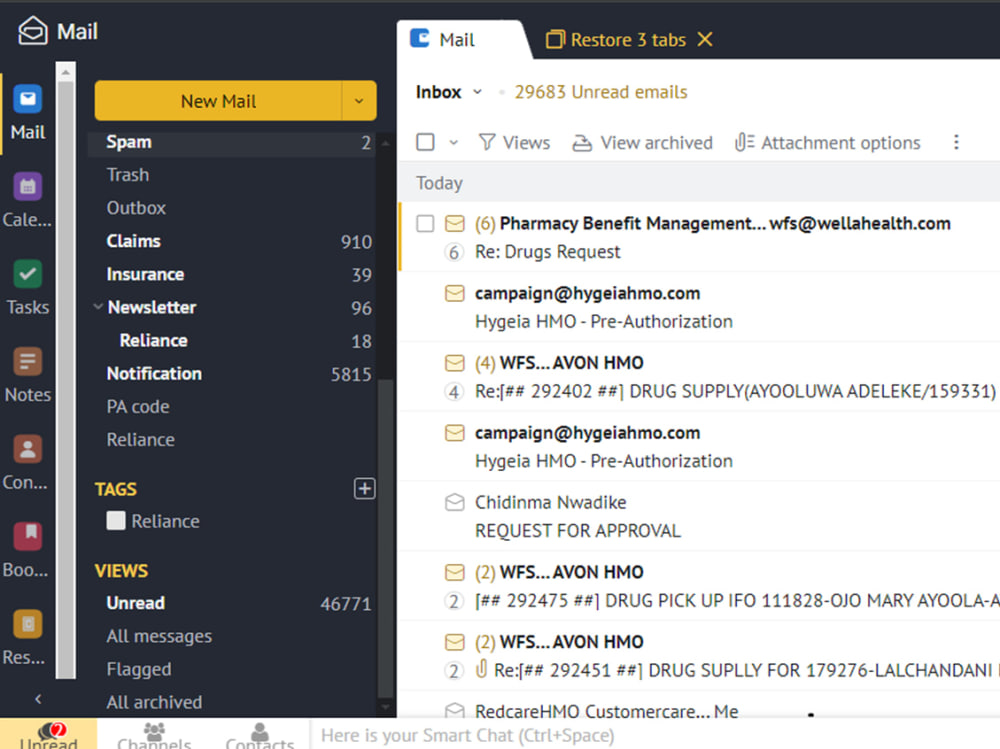Click scroll-up arrow of app sidebar
The height and width of the screenshot is (749, 1000).
(x=66, y=72)
